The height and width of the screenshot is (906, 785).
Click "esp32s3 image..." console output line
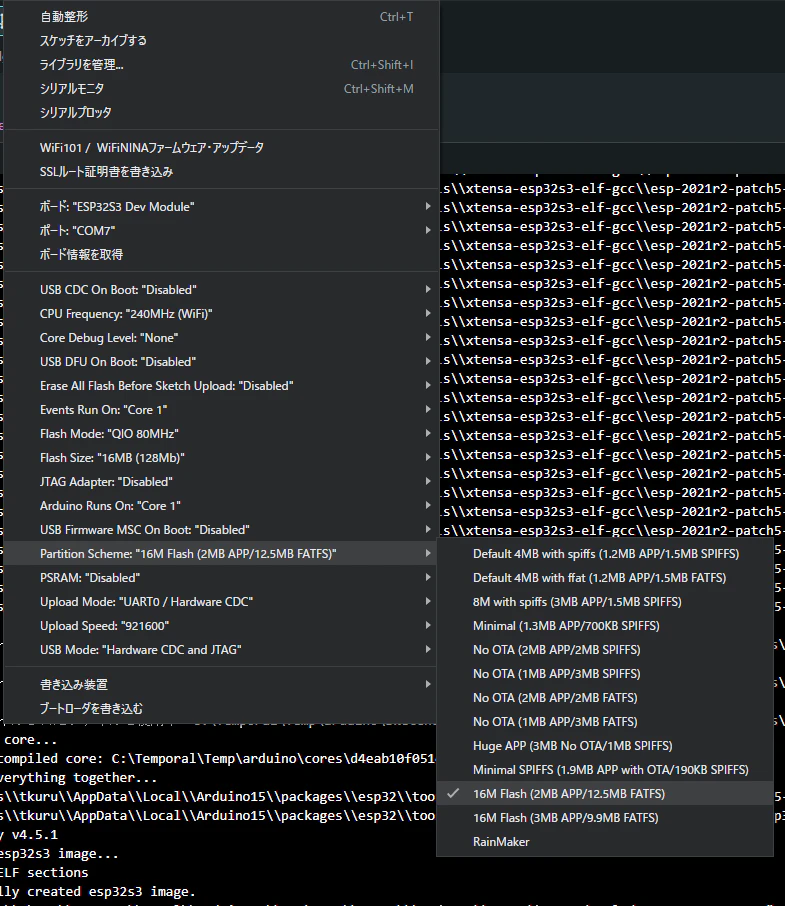click(x=59, y=853)
